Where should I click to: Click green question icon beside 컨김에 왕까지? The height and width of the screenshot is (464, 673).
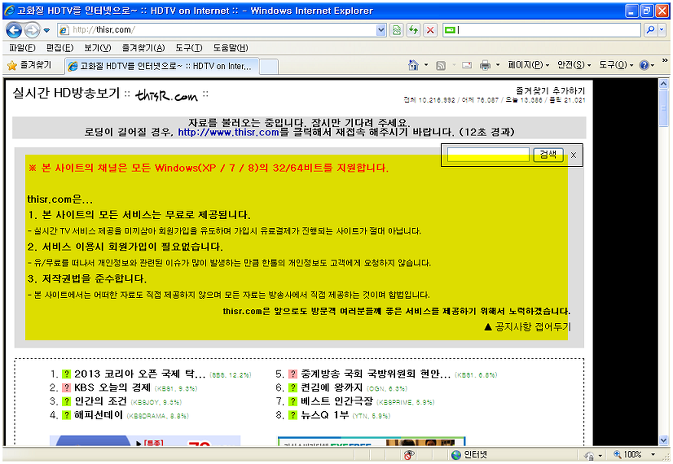coord(293,388)
